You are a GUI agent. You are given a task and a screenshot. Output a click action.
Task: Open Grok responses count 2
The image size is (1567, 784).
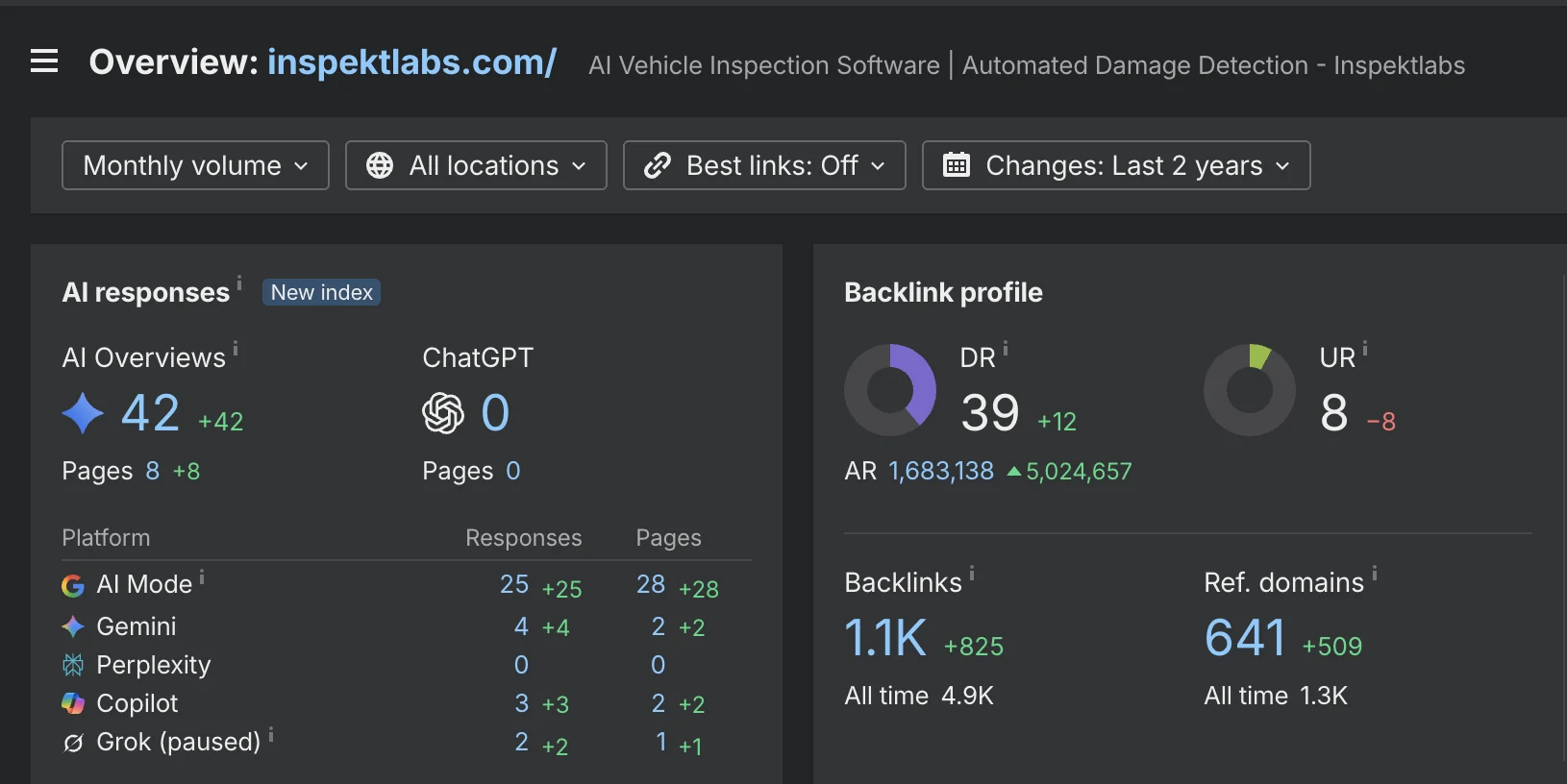click(521, 742)
